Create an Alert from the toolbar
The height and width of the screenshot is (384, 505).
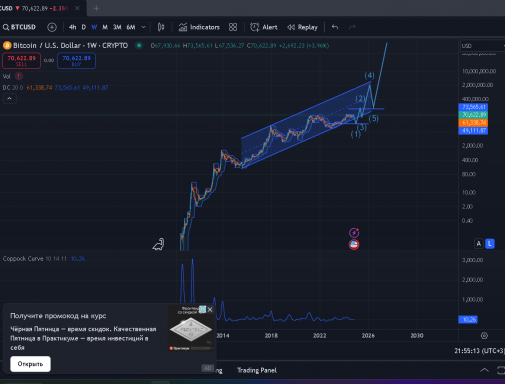pyautogui.click(x=264, y=27)
